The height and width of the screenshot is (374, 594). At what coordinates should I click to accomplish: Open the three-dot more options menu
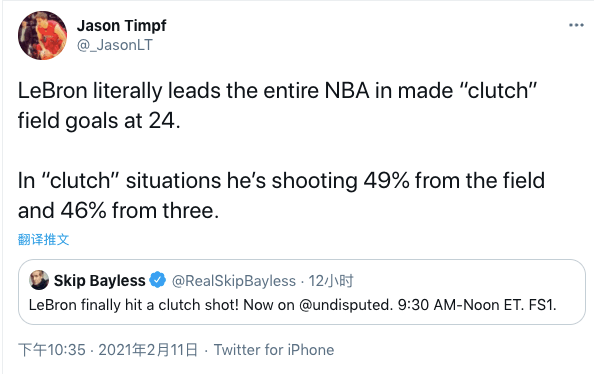(x=576, y=25)
